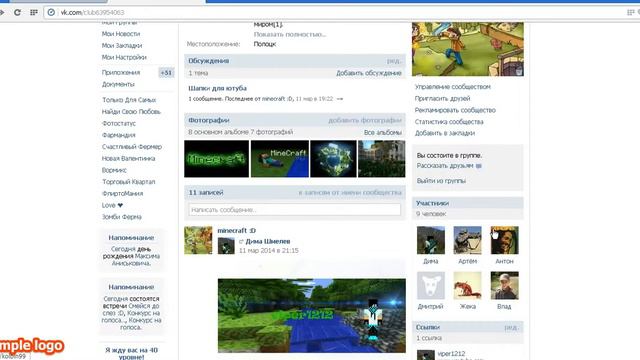This screenshot has height=360, width=640.
Task: Open Дима Шмелев repost author link
Action: point(268,242)
